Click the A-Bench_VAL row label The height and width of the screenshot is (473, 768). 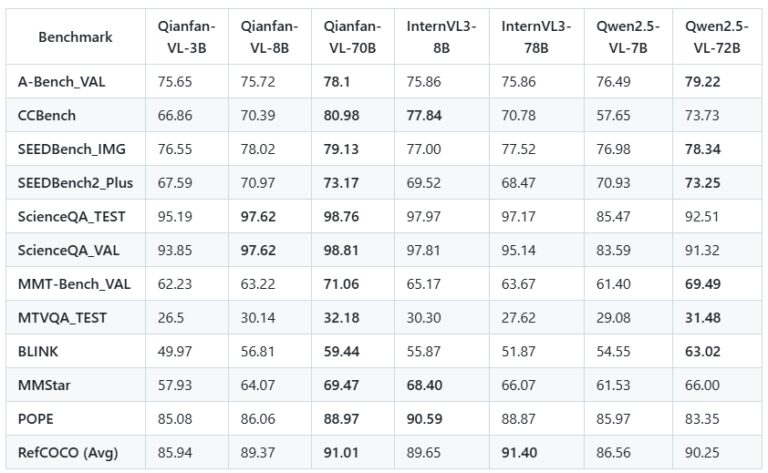click(62, 81)
